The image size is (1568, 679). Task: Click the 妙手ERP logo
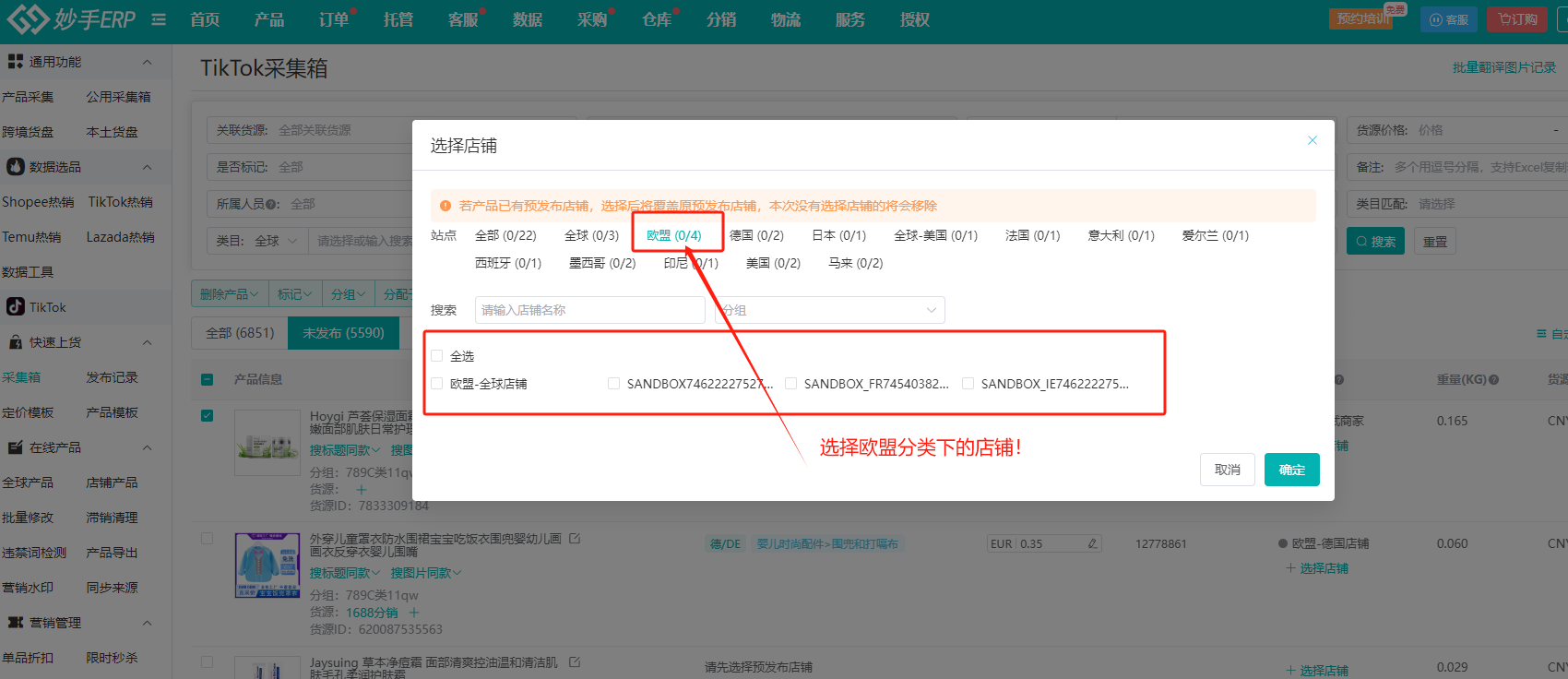tap(71, 18)
